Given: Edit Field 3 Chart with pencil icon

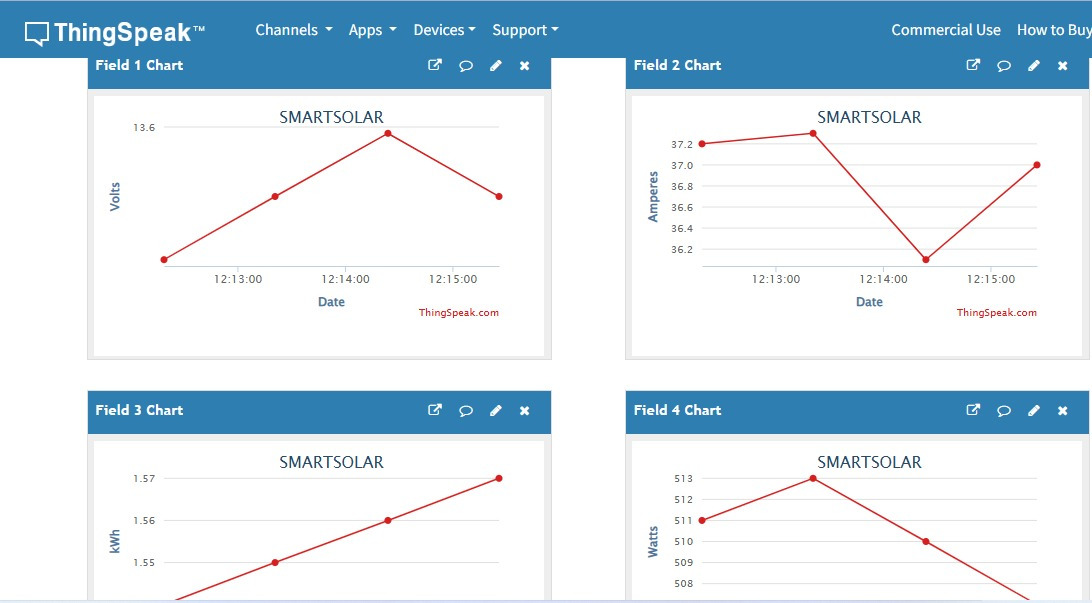Looking at the screenshot, I should [x=495, y=411].
